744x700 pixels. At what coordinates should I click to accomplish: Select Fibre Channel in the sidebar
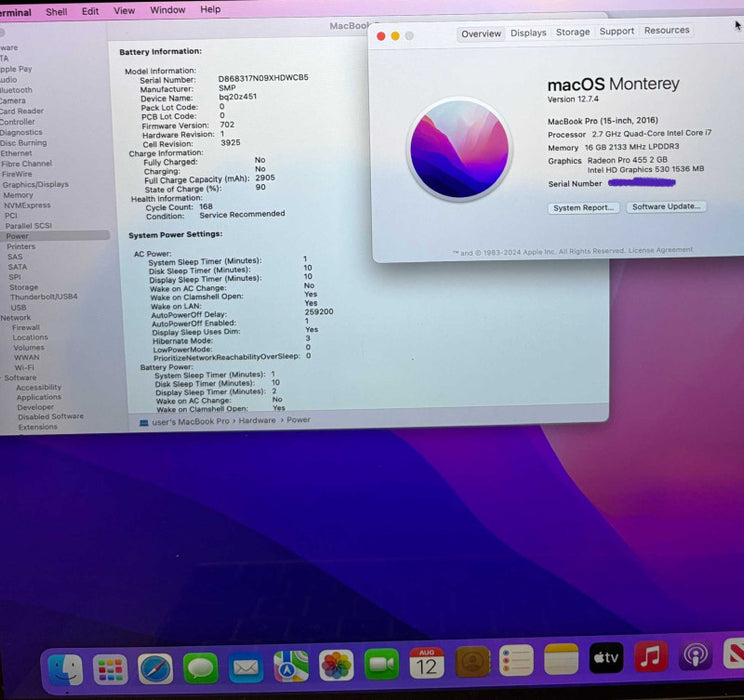[26, 163]
